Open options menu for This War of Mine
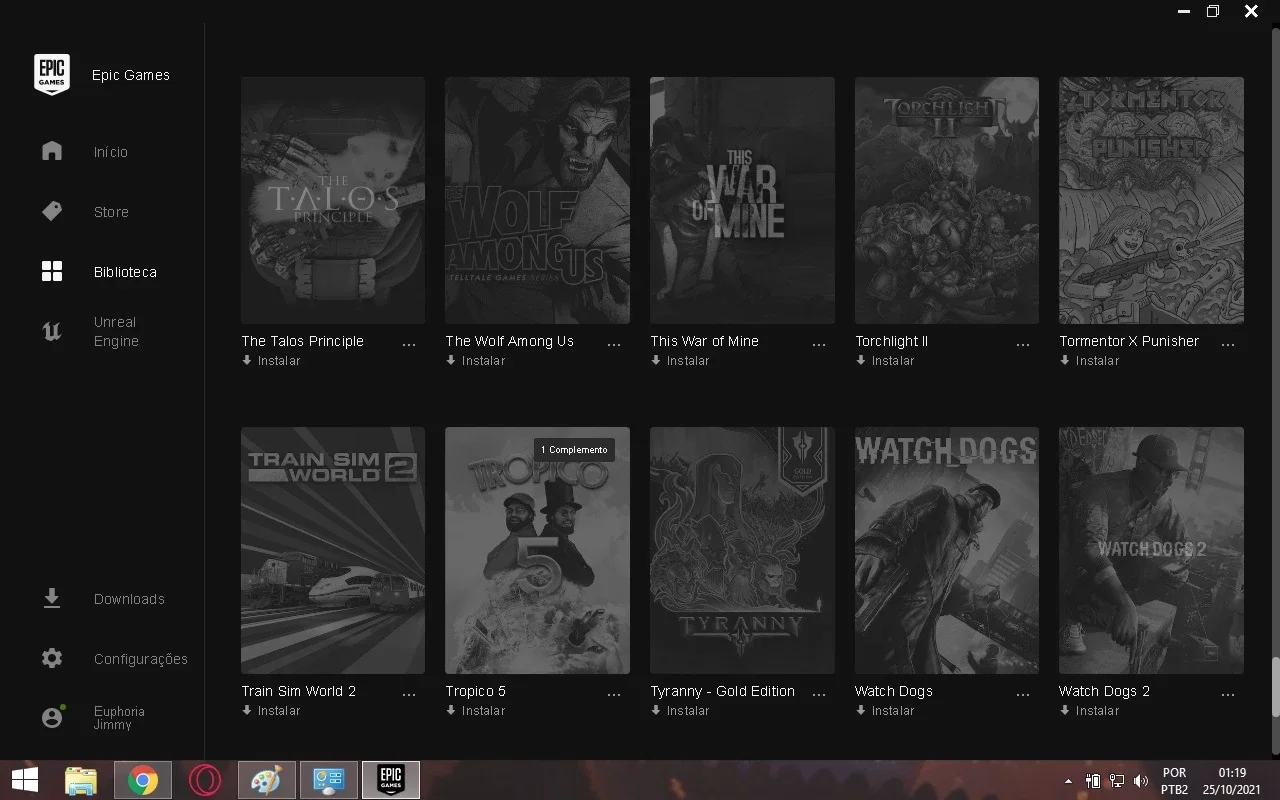1280x800 pixels. (819, 344)
